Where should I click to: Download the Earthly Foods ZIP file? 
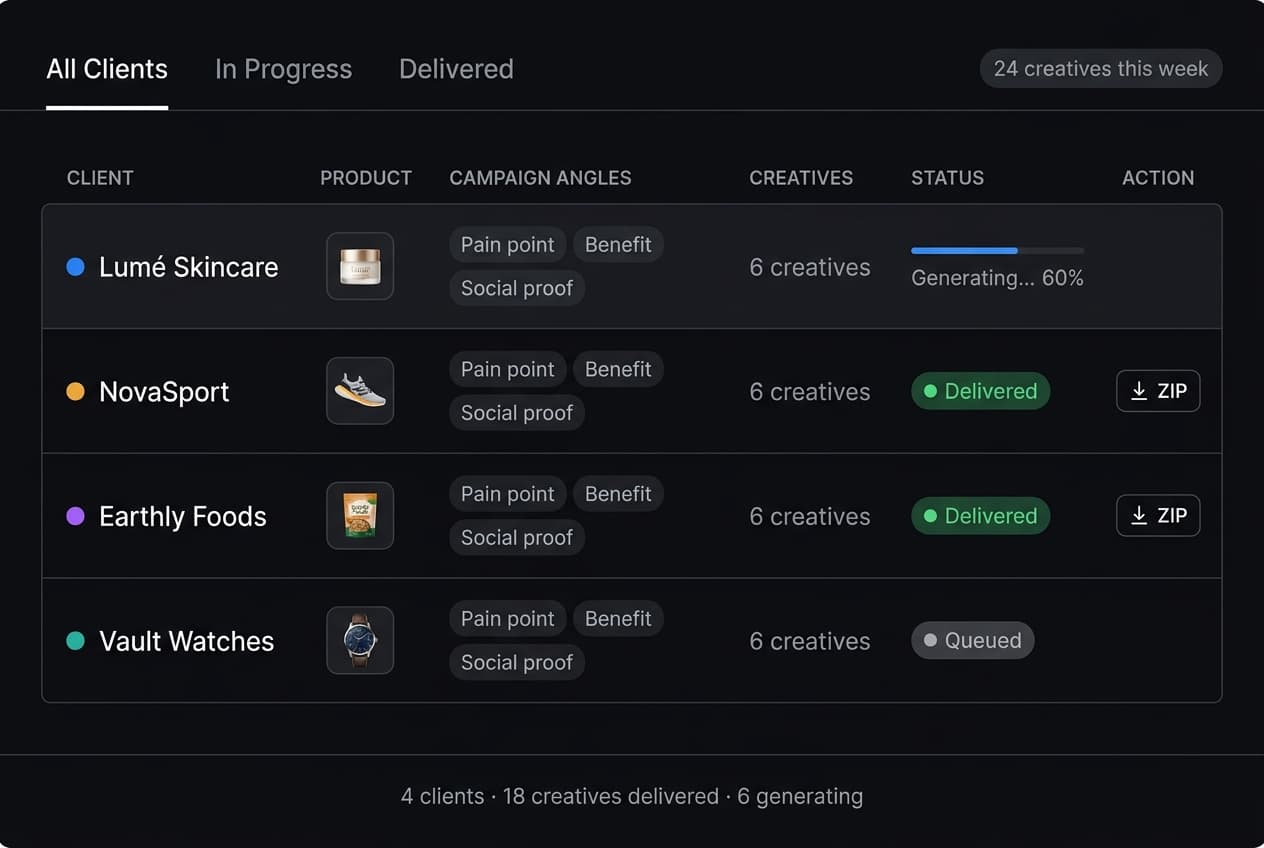pos(1158,516)
